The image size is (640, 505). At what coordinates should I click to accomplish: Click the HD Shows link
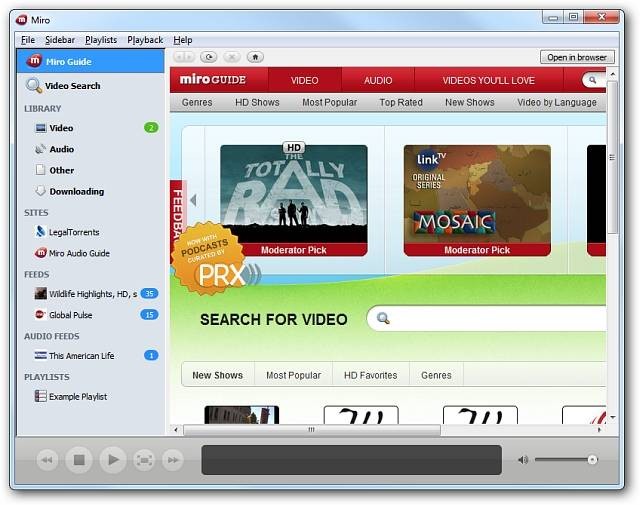coord(257,102)
